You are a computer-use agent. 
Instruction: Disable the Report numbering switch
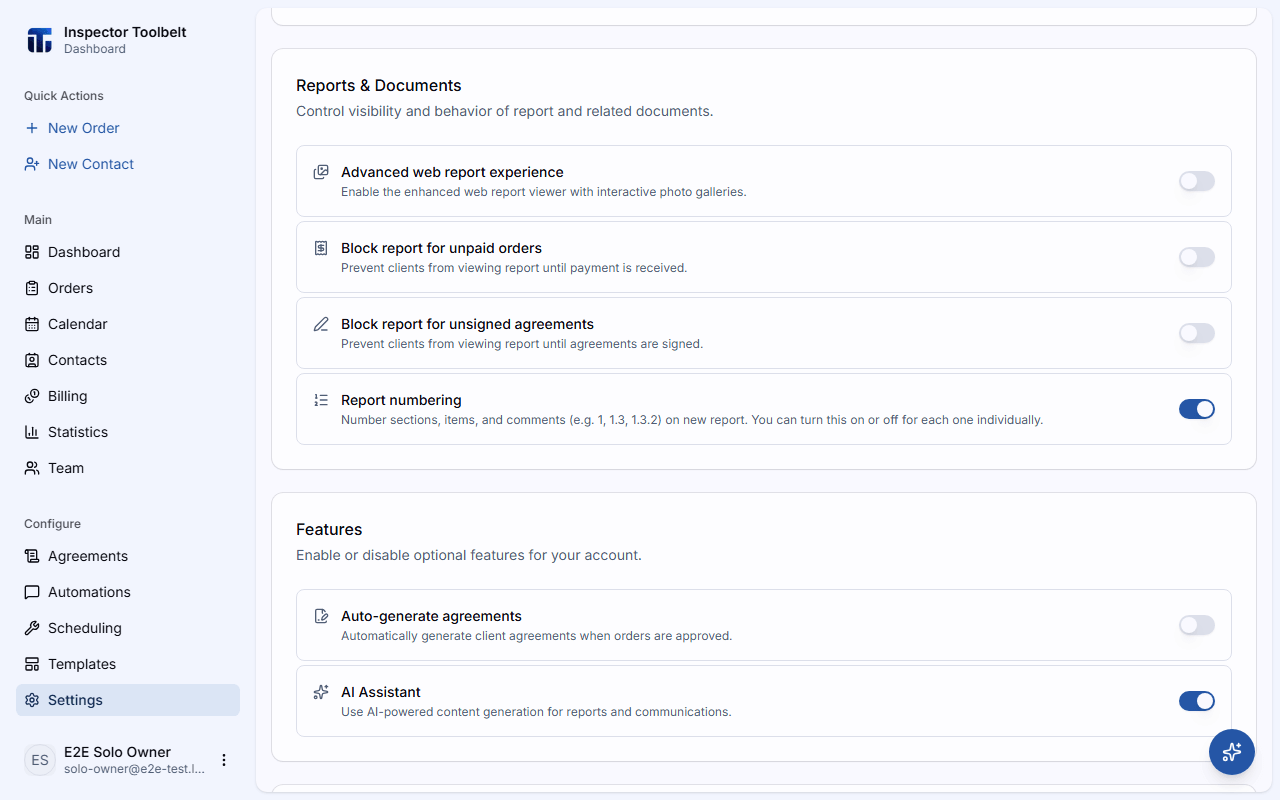[x=1197, y=409]
